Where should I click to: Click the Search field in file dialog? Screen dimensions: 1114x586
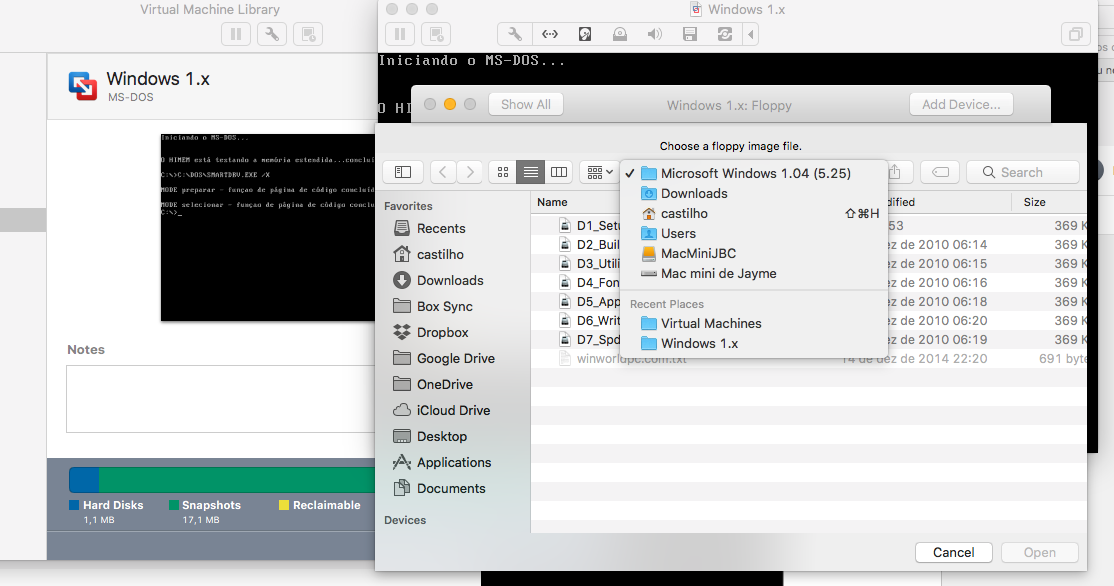point(1023,172)
